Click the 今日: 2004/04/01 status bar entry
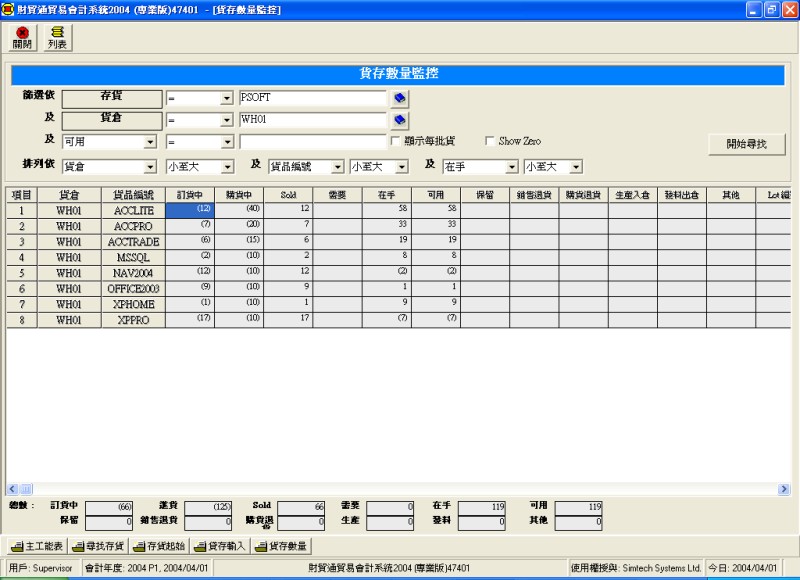The width and height of the screenshot is (800, 580). (742, 568)
